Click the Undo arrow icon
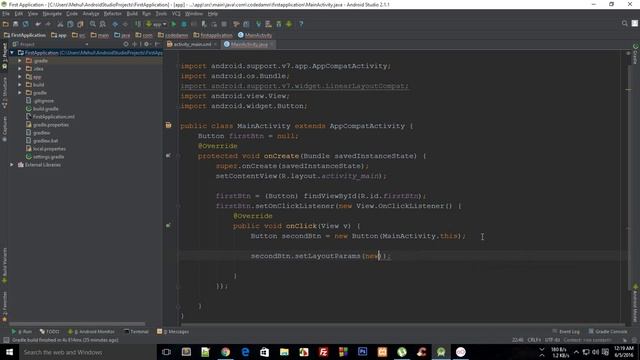Viewport: 640px width, 360px height. click(x=38, y=24)
